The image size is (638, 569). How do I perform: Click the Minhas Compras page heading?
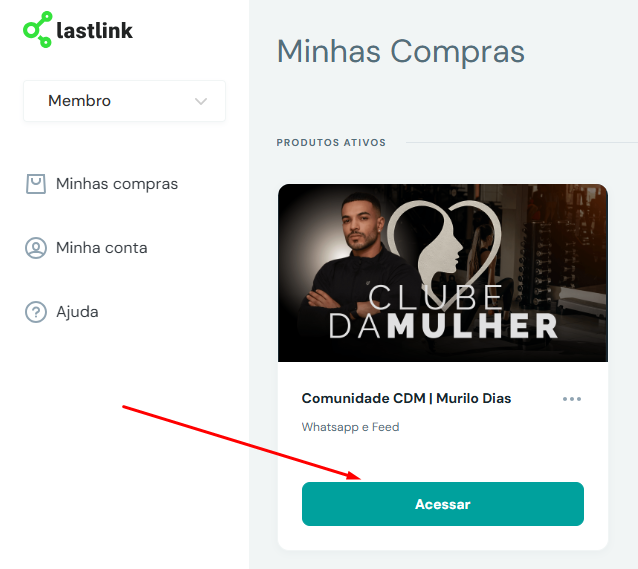click(401, 52)
